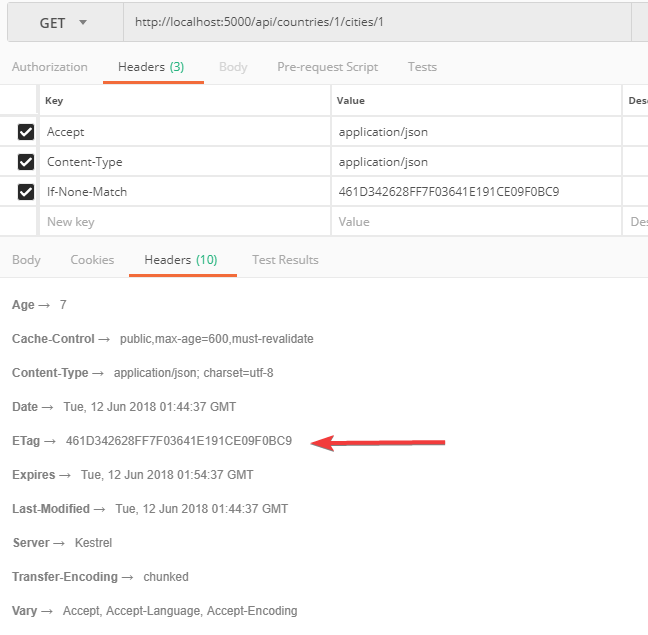Open the response Cookies tab
Screen dimensions: 648x635
click(x=92, y=260)
